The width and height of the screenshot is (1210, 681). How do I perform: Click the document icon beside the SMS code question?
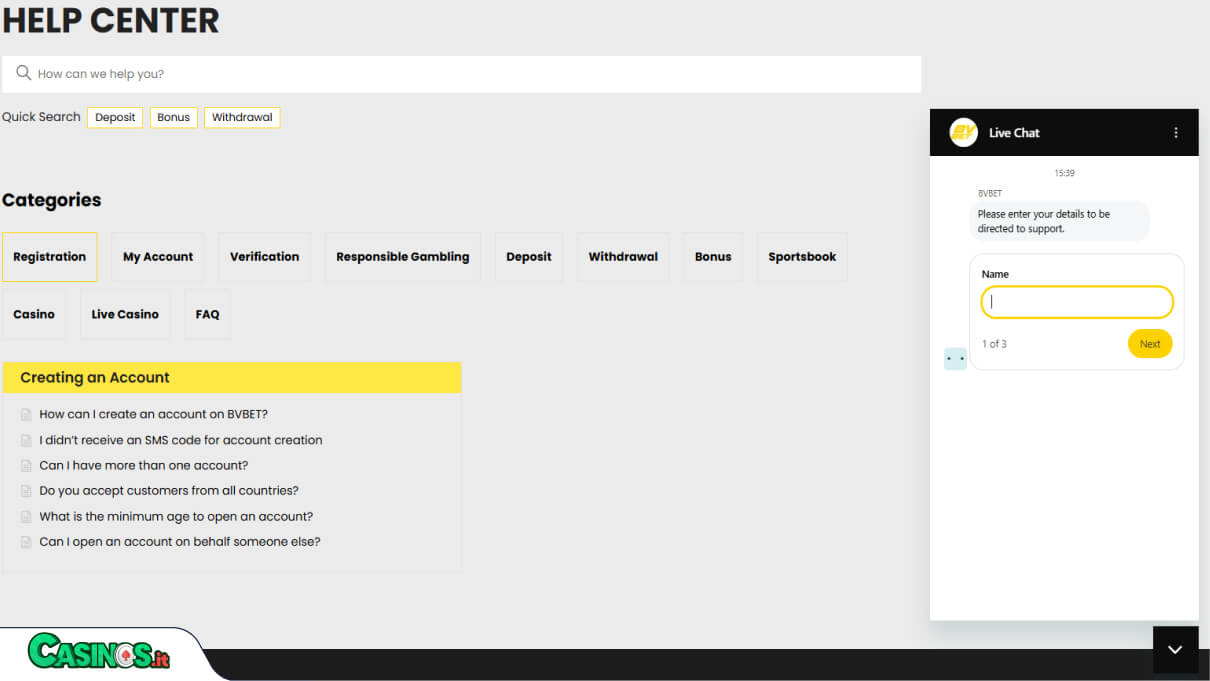[27, 440]
